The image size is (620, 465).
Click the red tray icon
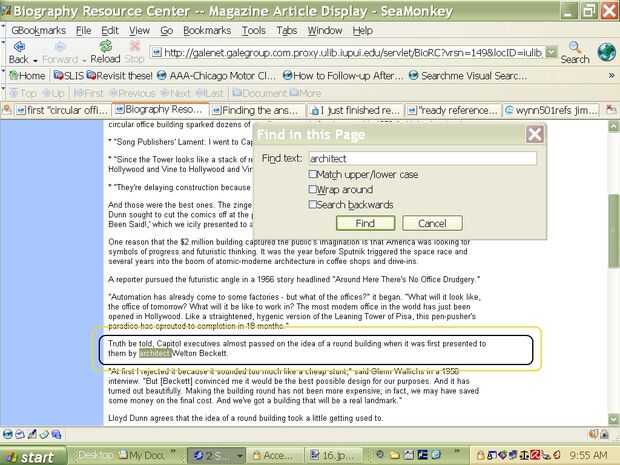536,456
